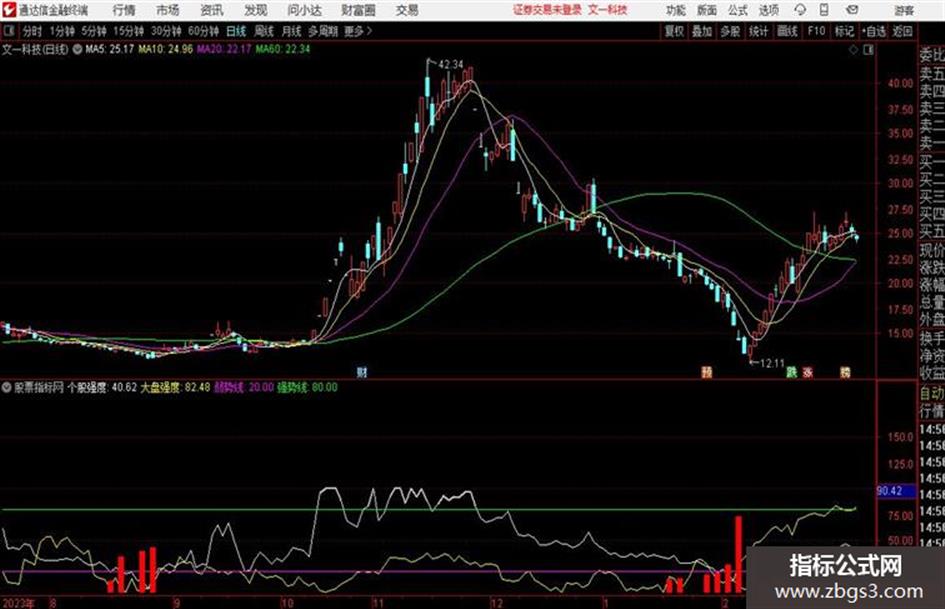This screenshot has width=945, height=609.
Task: Click the 强势线: 80.00 label
Action: click(307, 388)
